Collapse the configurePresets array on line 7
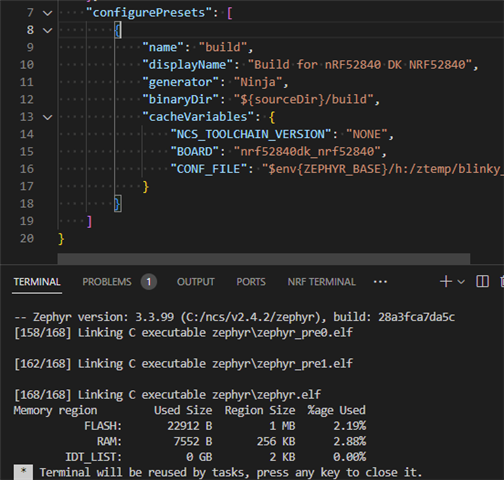The width and height of the screenshot is (504, 480). click(x=48, y=13)
